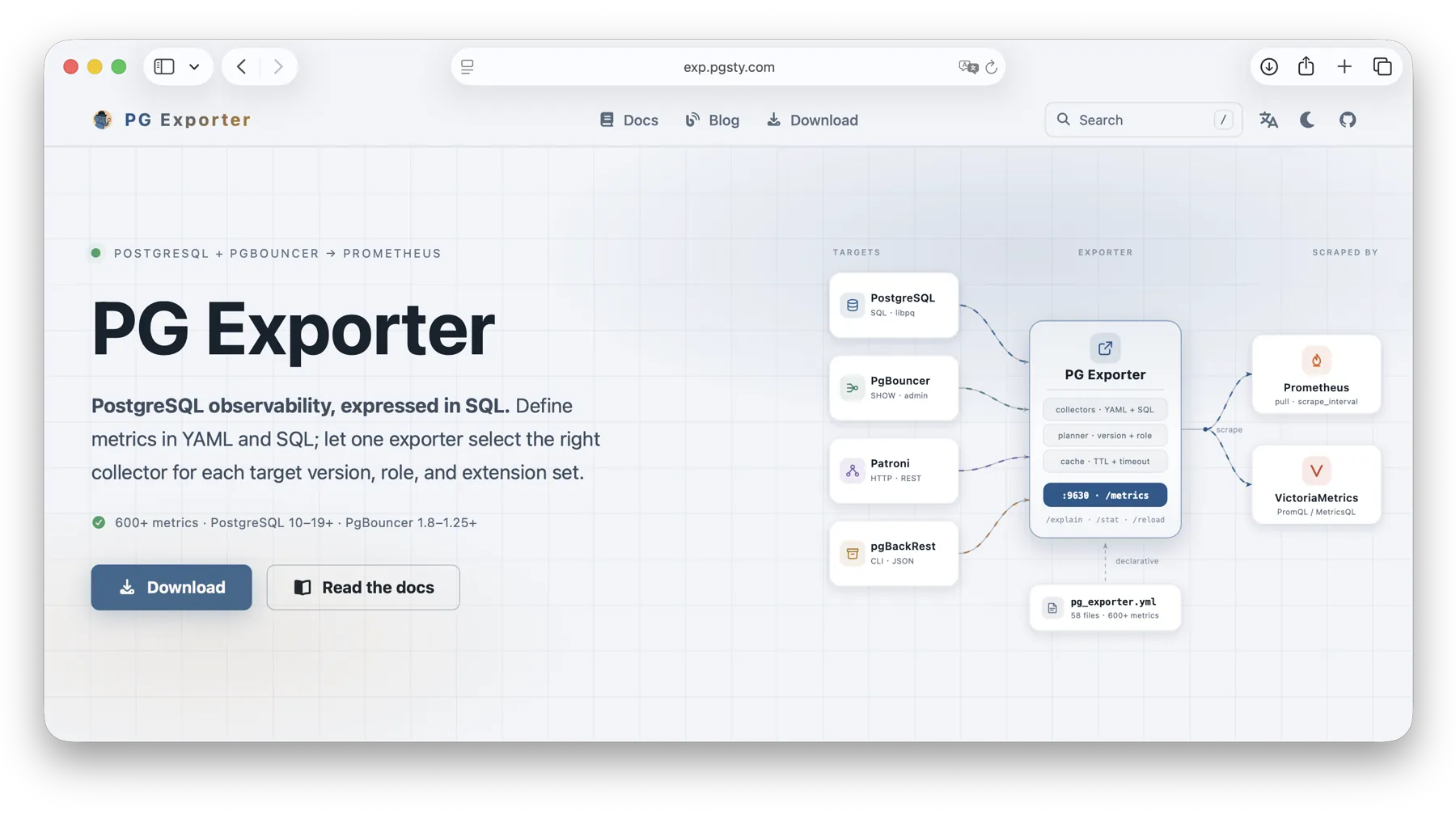Toggle the Safari sidebar icon
The height and width of the screenshot is (819, 1456).
pos(164,66)
